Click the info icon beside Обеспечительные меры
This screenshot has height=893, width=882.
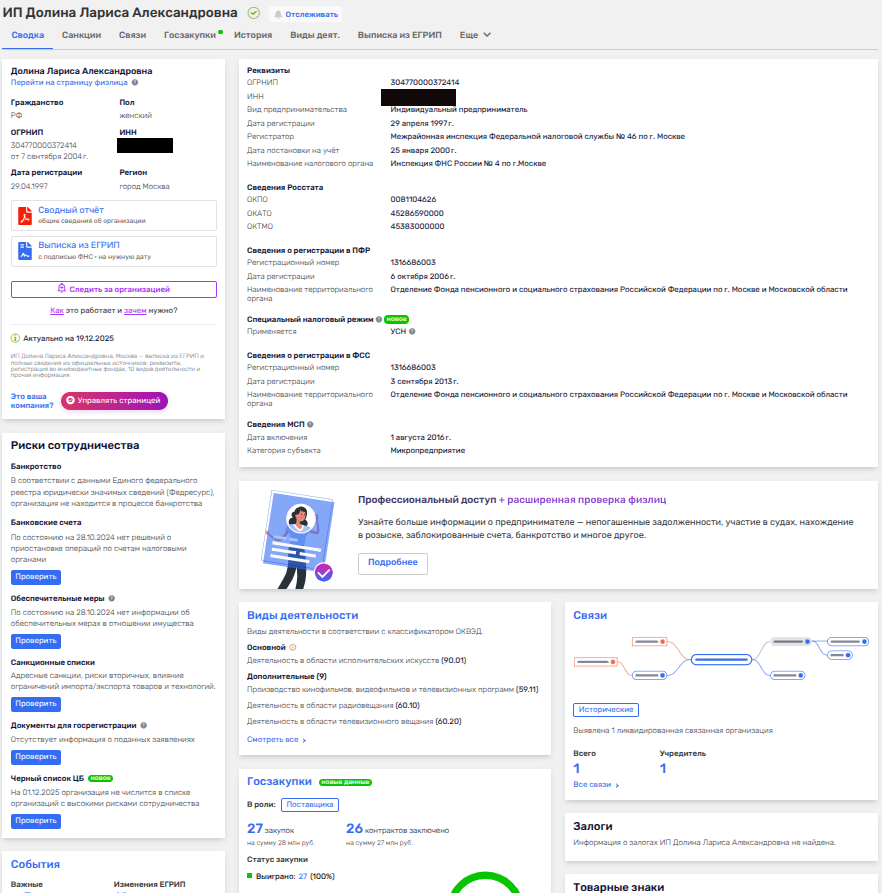pyautogui.click(x=112, y=598)
